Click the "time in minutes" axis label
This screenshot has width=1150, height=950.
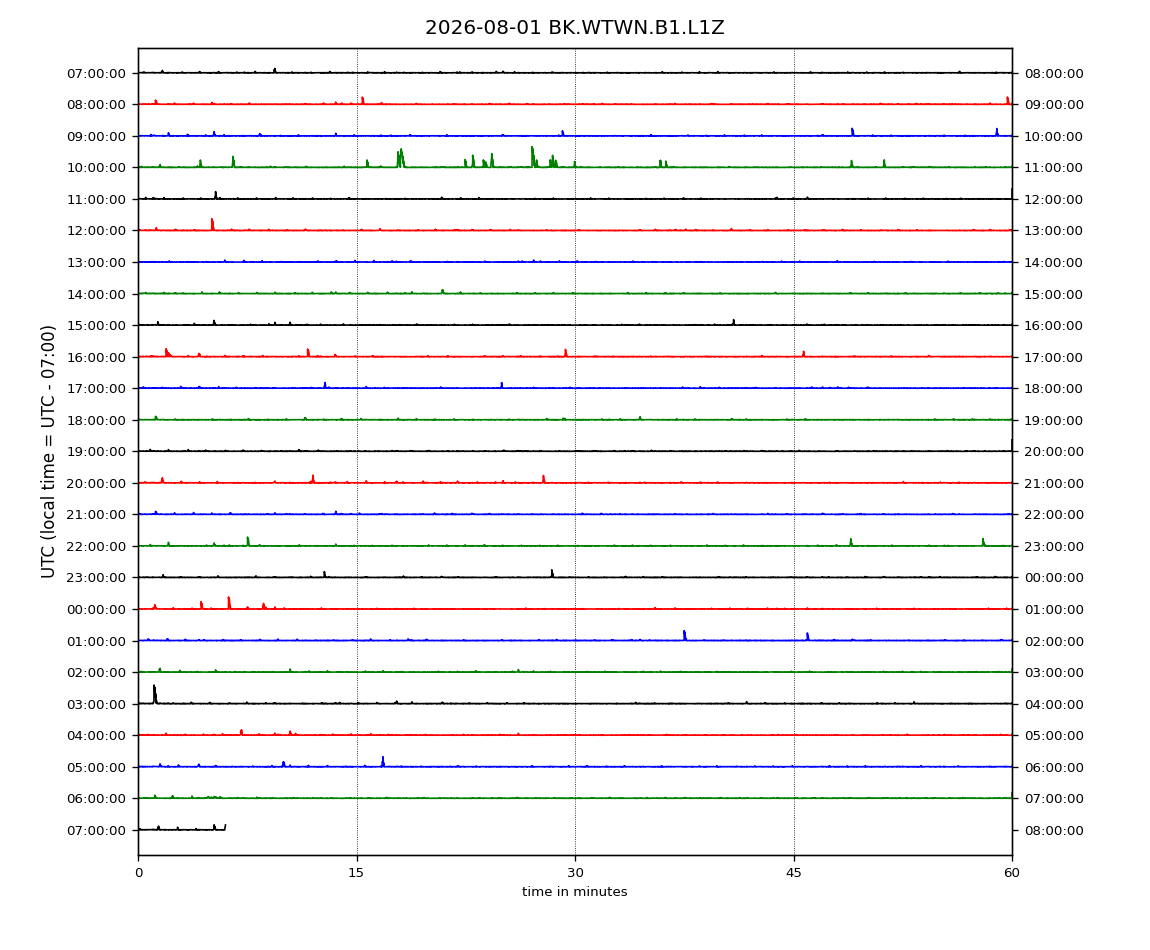[574, 892]
